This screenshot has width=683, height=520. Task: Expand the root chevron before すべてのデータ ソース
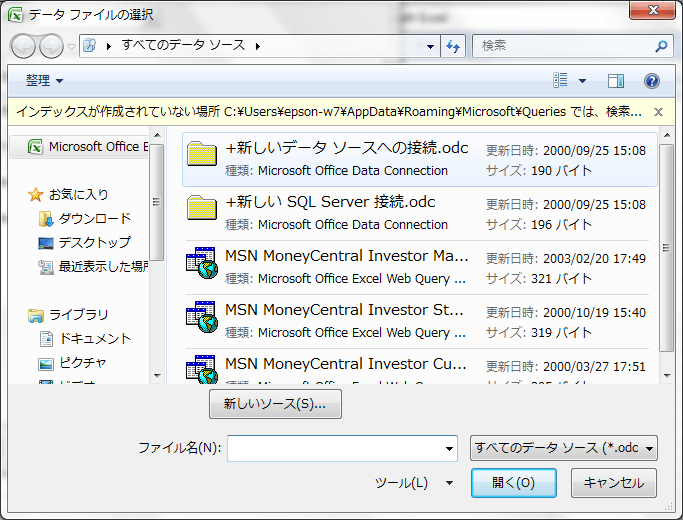coord(109,46)
